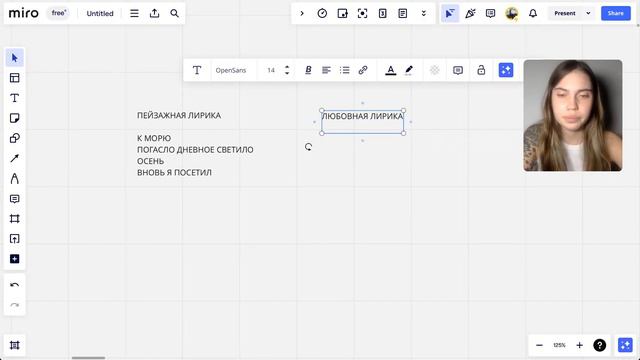
Task: Open the comments panel in top bar
Action: (x=490, y=13)
